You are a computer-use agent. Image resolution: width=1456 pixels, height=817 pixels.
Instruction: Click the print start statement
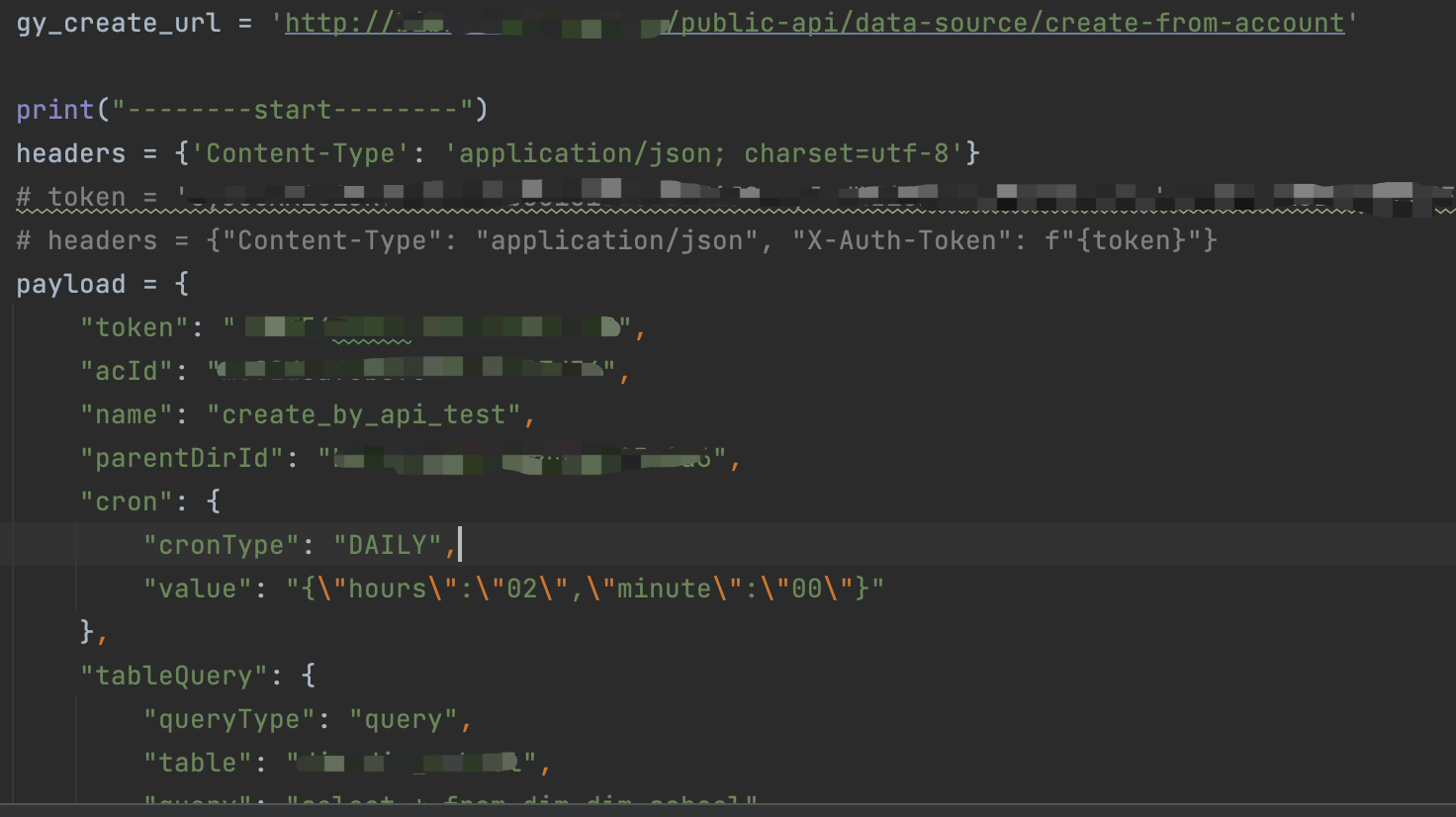click(252, 110)
